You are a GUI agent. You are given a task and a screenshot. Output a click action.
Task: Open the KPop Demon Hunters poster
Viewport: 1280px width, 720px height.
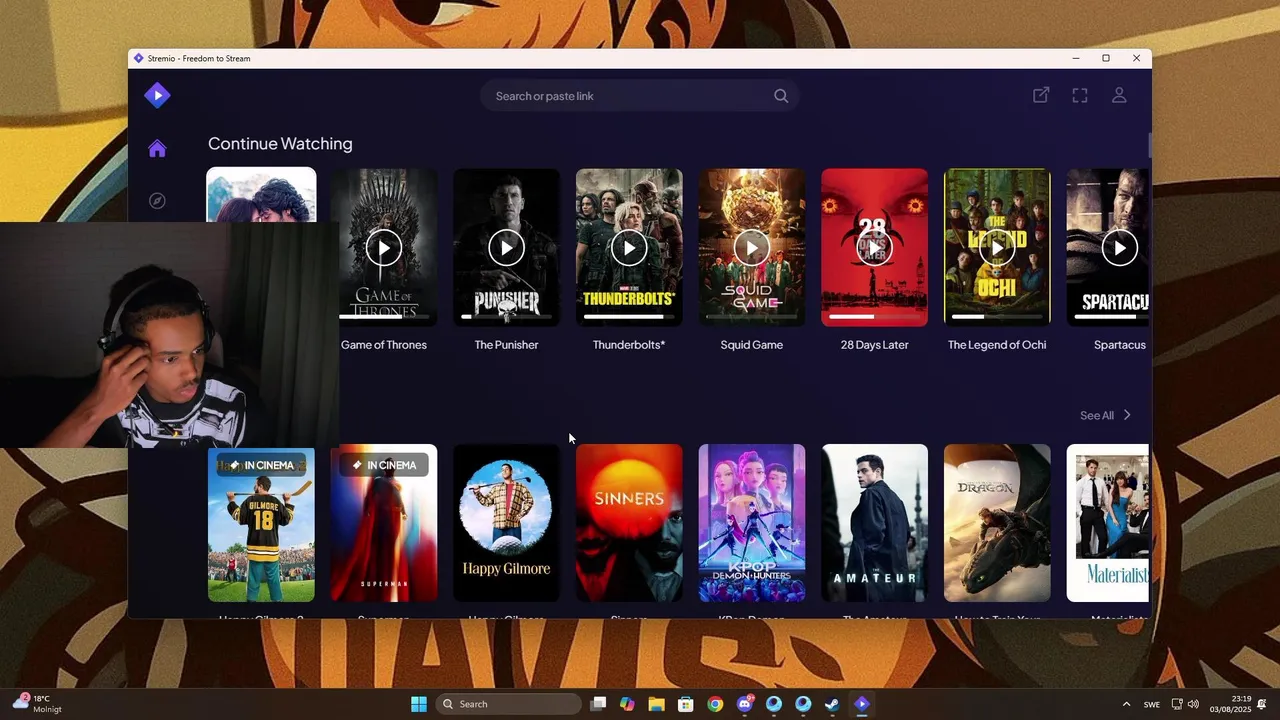click(x=752, y=523)
